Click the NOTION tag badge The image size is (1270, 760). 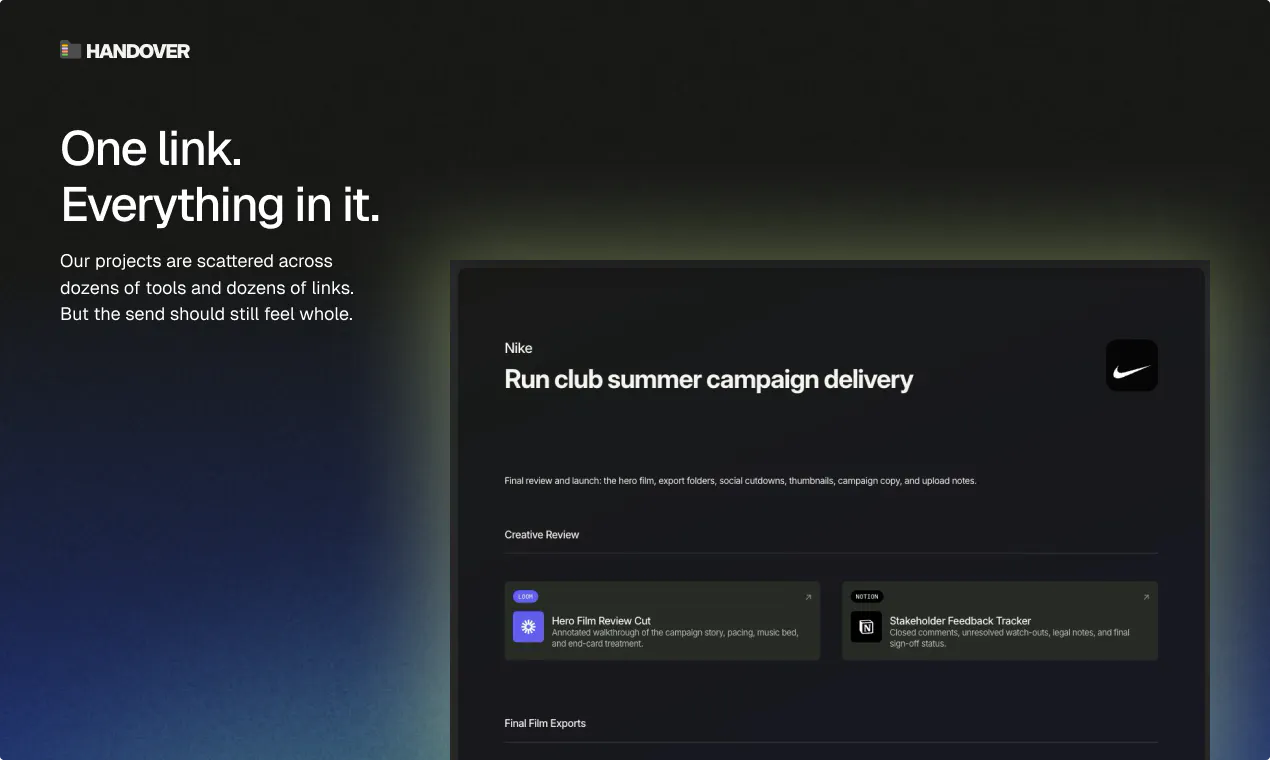click(x=867, y=596)
